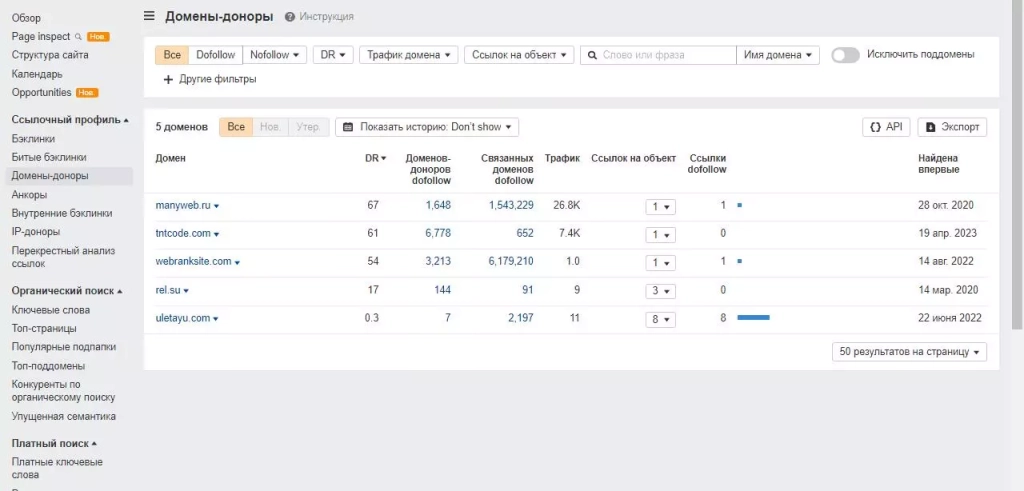
Task: Open Конкуренты по органическому поиску
Action: point(63,390)
